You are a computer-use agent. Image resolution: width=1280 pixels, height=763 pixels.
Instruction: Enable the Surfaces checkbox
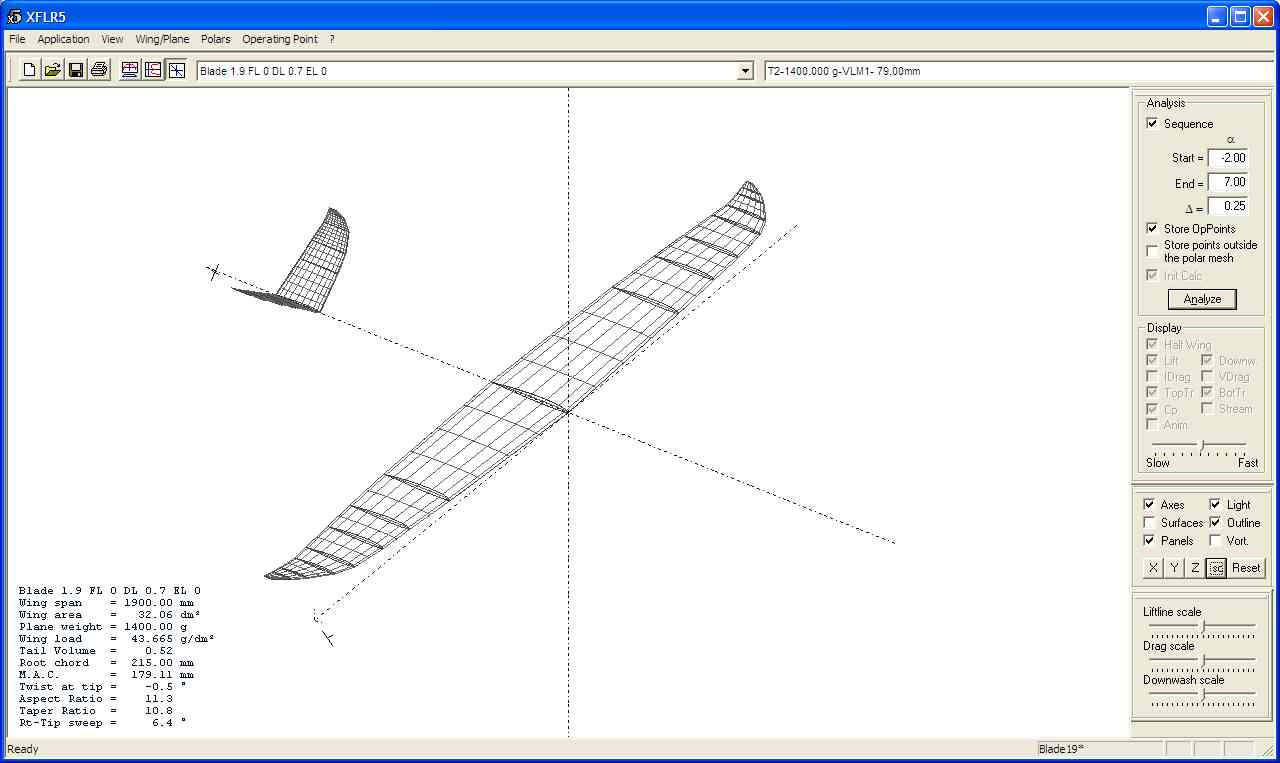tap(1150, 523)
